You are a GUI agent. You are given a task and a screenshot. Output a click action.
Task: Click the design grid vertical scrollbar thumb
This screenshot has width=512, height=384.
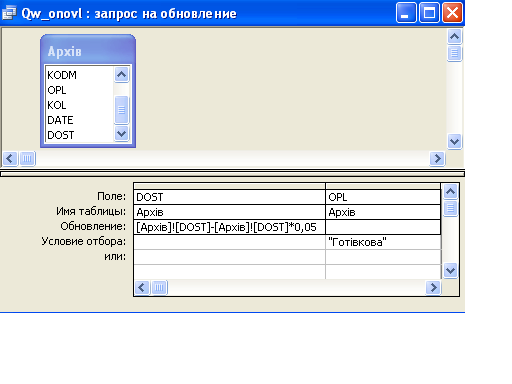[x=450, y=209]
